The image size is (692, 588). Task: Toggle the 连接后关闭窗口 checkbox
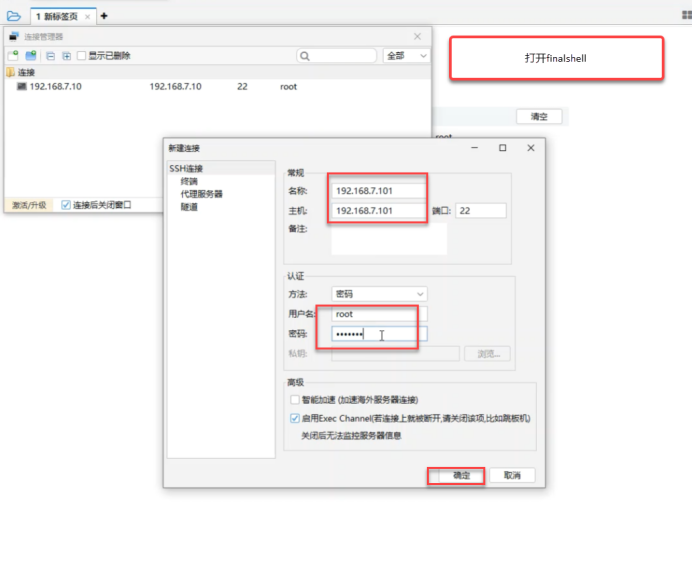click(x=66, y=205)
